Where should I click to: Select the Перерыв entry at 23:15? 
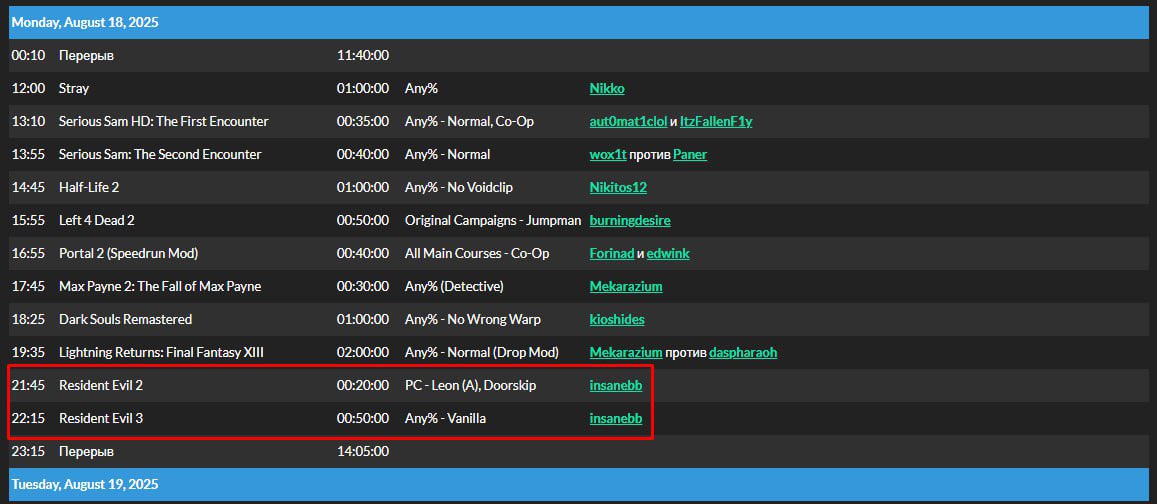coord(86,452)
